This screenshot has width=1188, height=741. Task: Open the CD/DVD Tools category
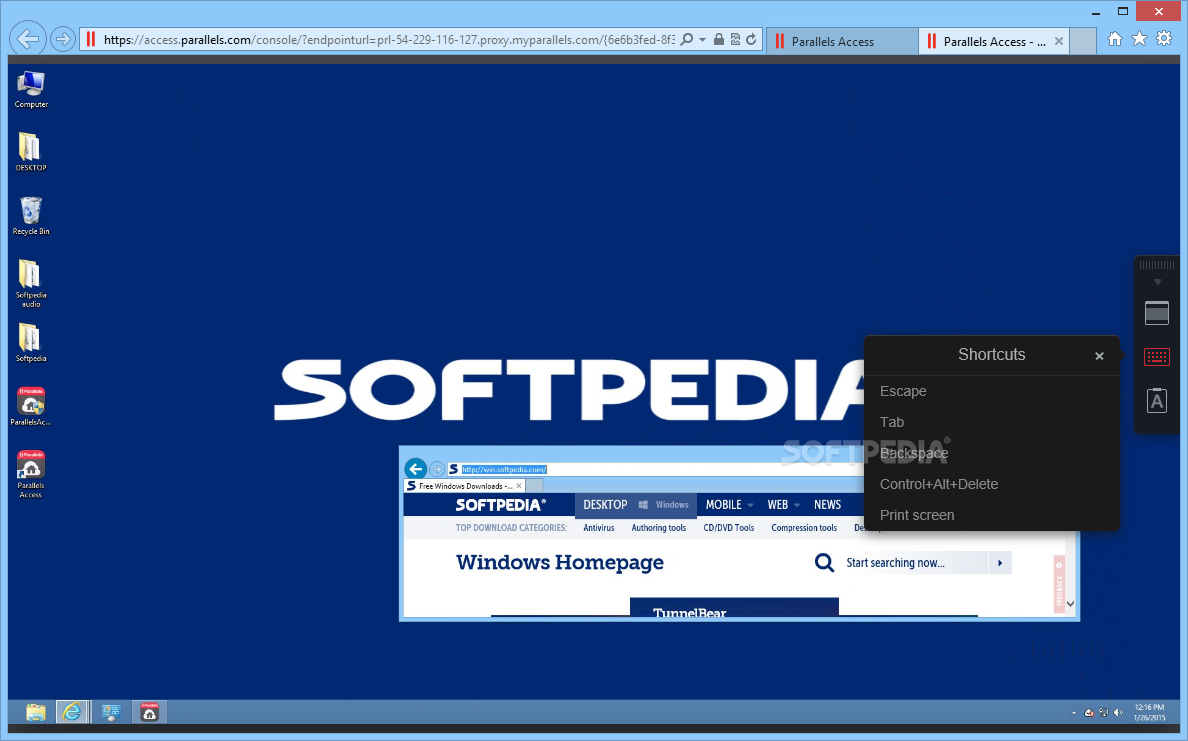729,528
